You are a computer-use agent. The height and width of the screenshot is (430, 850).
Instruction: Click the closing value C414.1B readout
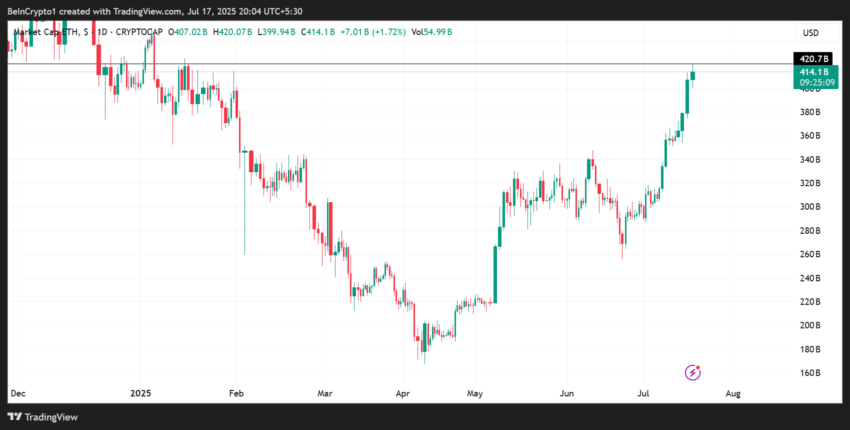(317, 32)
